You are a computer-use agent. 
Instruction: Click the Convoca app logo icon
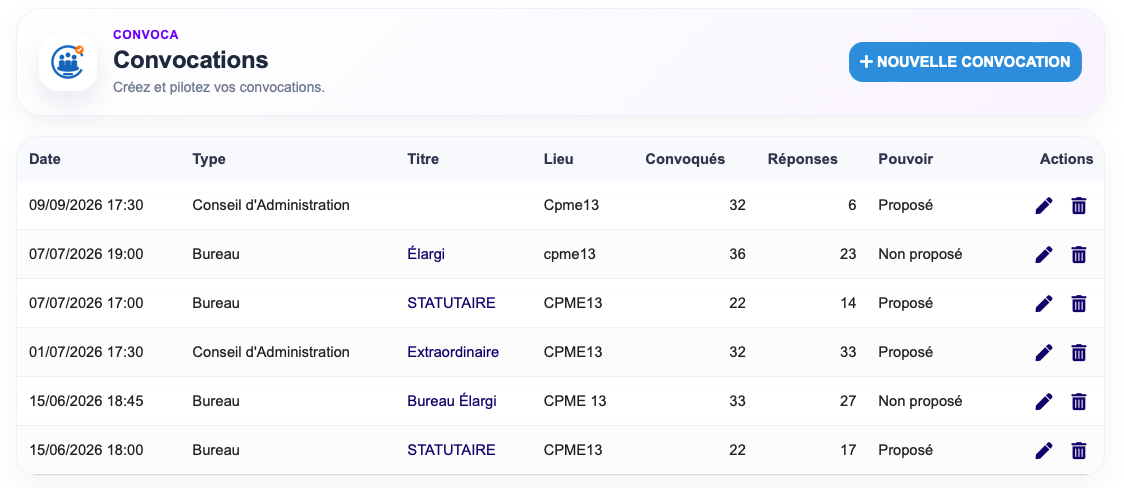point(68,62)
